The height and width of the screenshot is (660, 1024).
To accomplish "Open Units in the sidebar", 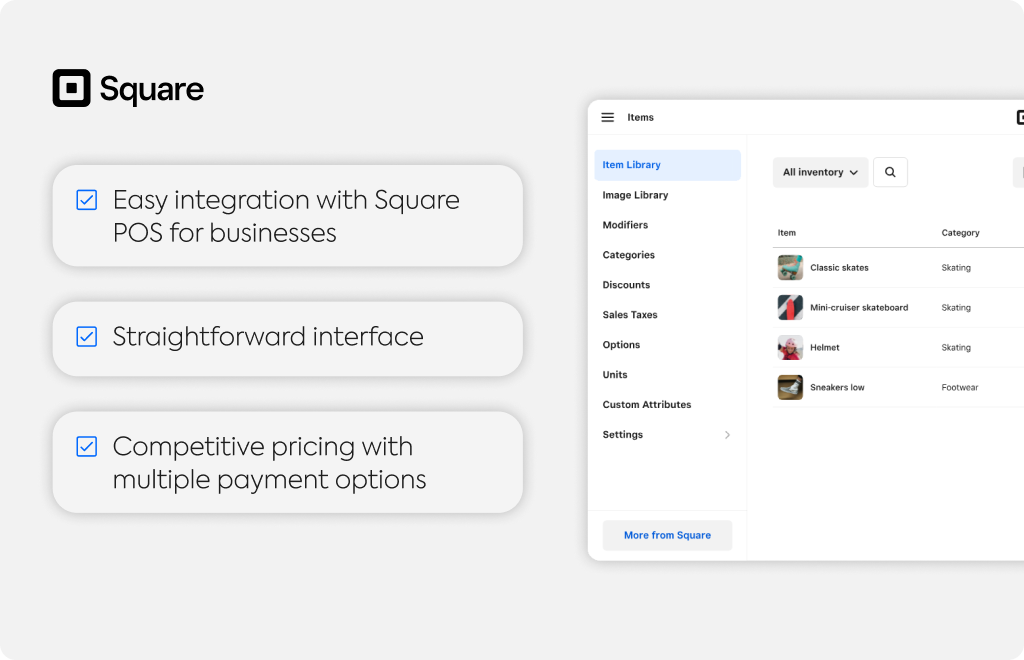I will 615,375.
